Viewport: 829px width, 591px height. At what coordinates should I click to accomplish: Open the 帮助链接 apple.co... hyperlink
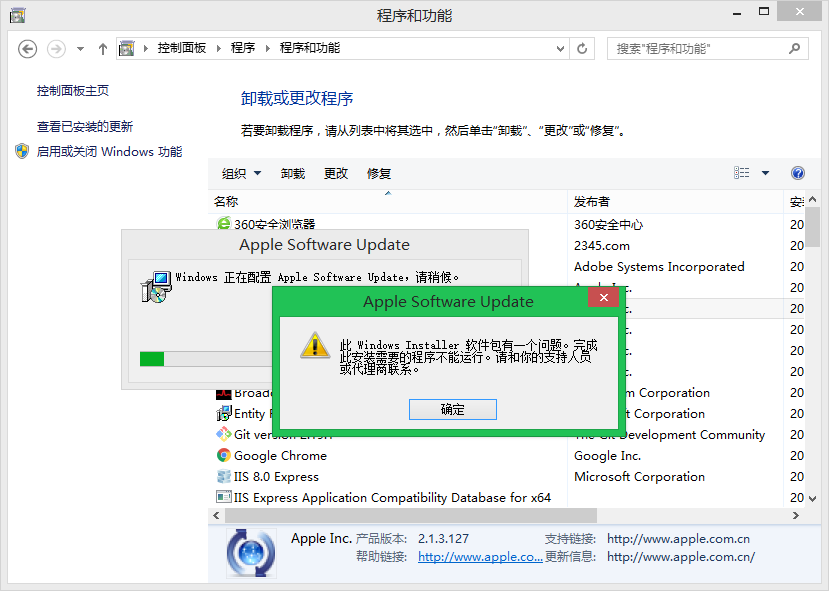[480, 557]
